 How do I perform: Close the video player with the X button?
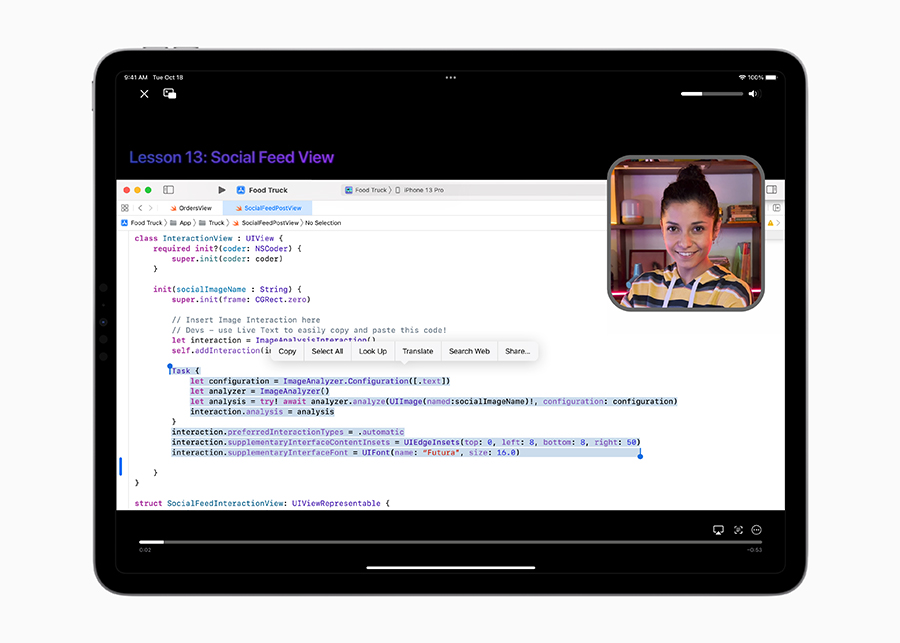[144, 94]
